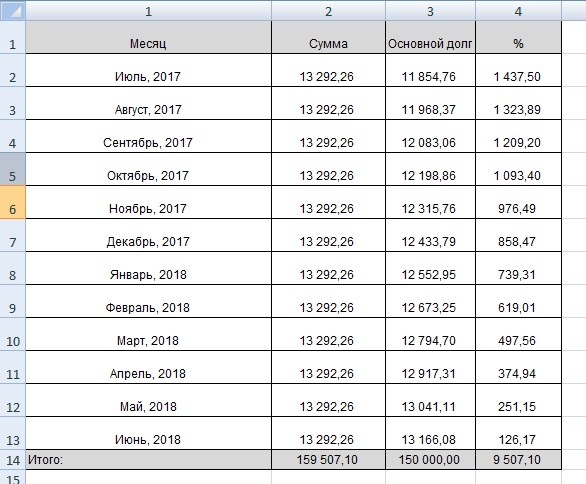
Task: Select column header 4
Action: pyautogui.click(x=518, y=11)
